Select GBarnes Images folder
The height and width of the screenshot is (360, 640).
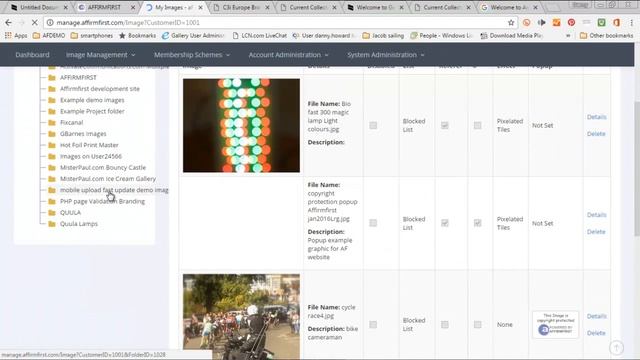[x=83, y=134]
